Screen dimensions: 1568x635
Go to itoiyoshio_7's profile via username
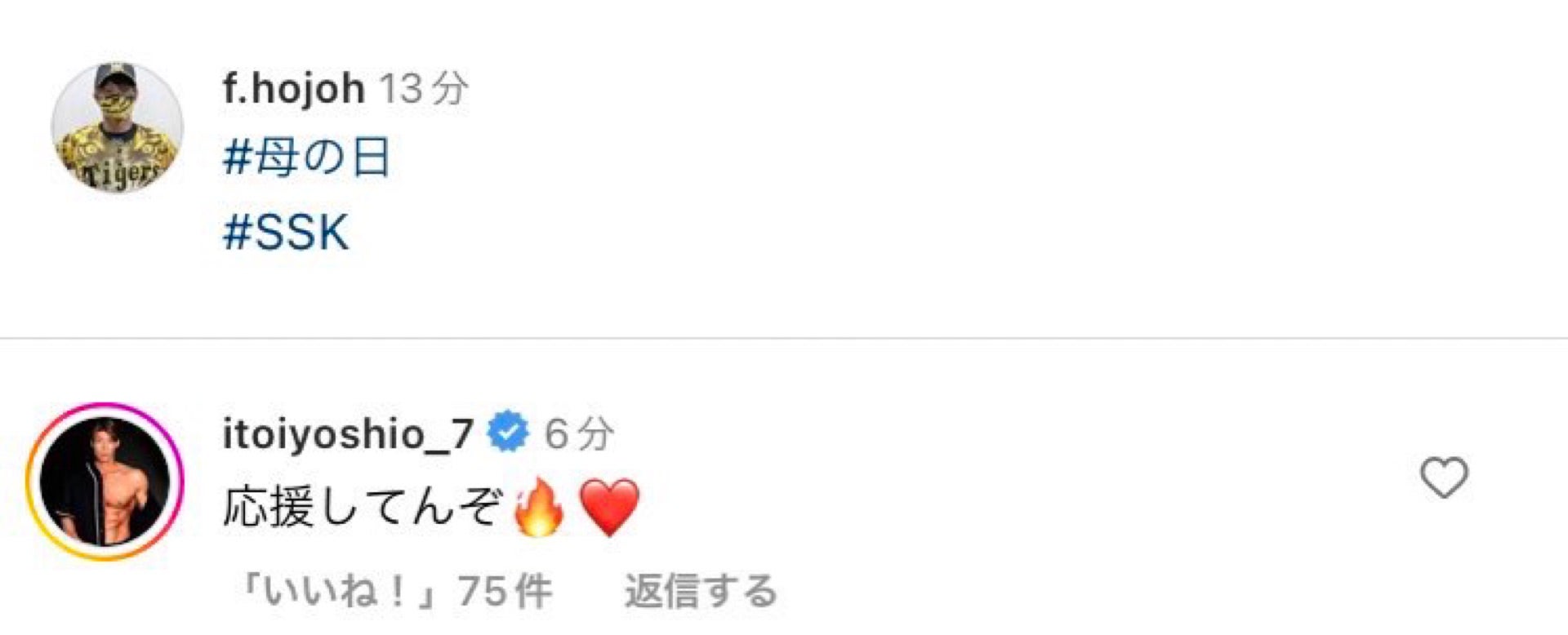pyautogui.click(x=348, y=433)
